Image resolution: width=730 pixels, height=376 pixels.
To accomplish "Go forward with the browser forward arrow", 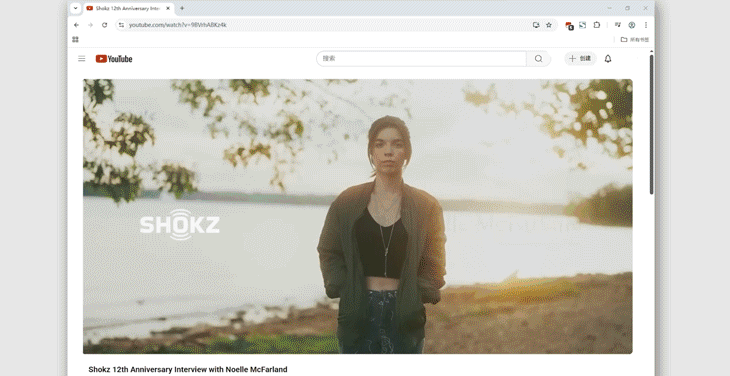I will [x=90, y=25].
